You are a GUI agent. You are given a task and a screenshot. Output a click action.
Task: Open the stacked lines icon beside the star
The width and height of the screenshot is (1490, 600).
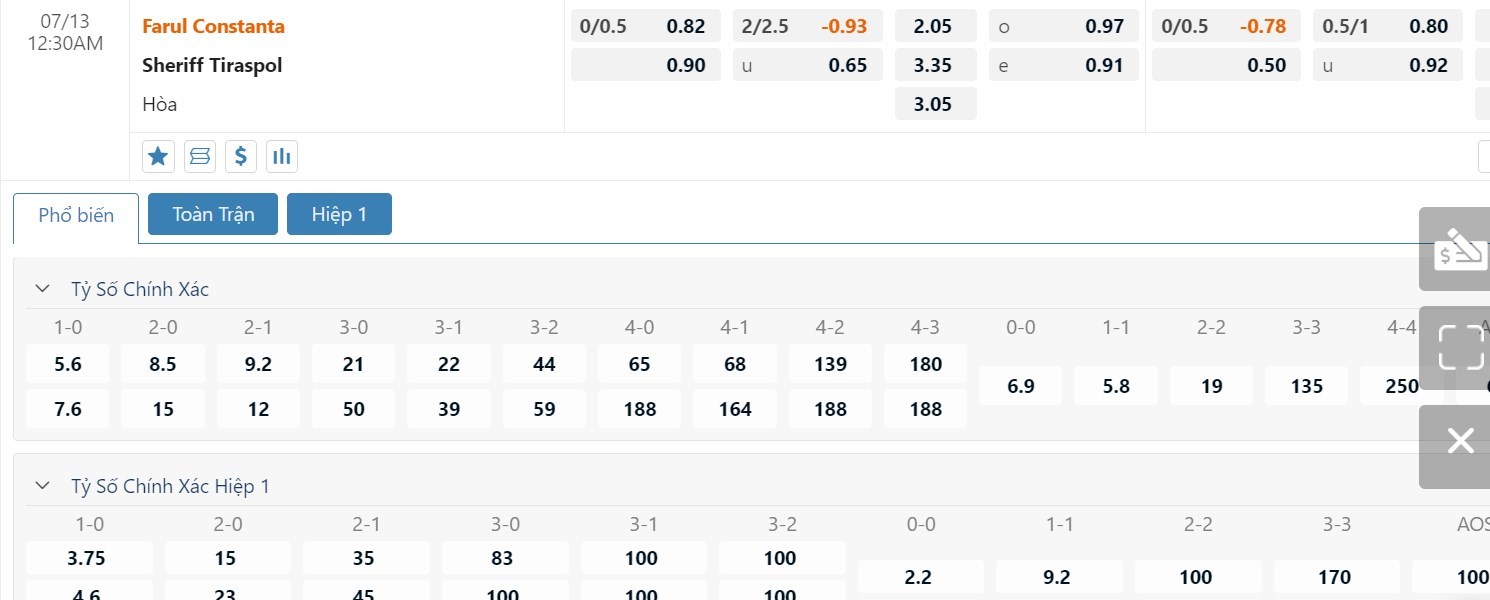200,156
